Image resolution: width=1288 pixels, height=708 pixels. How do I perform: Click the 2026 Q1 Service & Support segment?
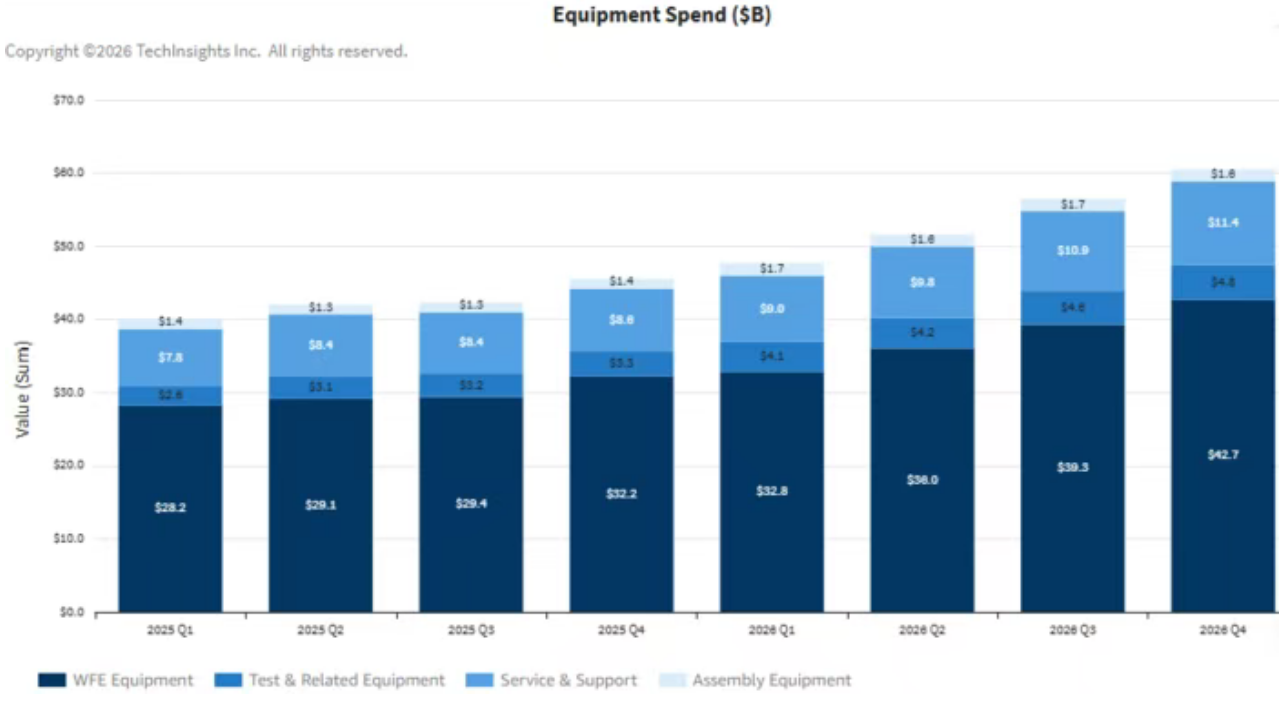point(772,309)
